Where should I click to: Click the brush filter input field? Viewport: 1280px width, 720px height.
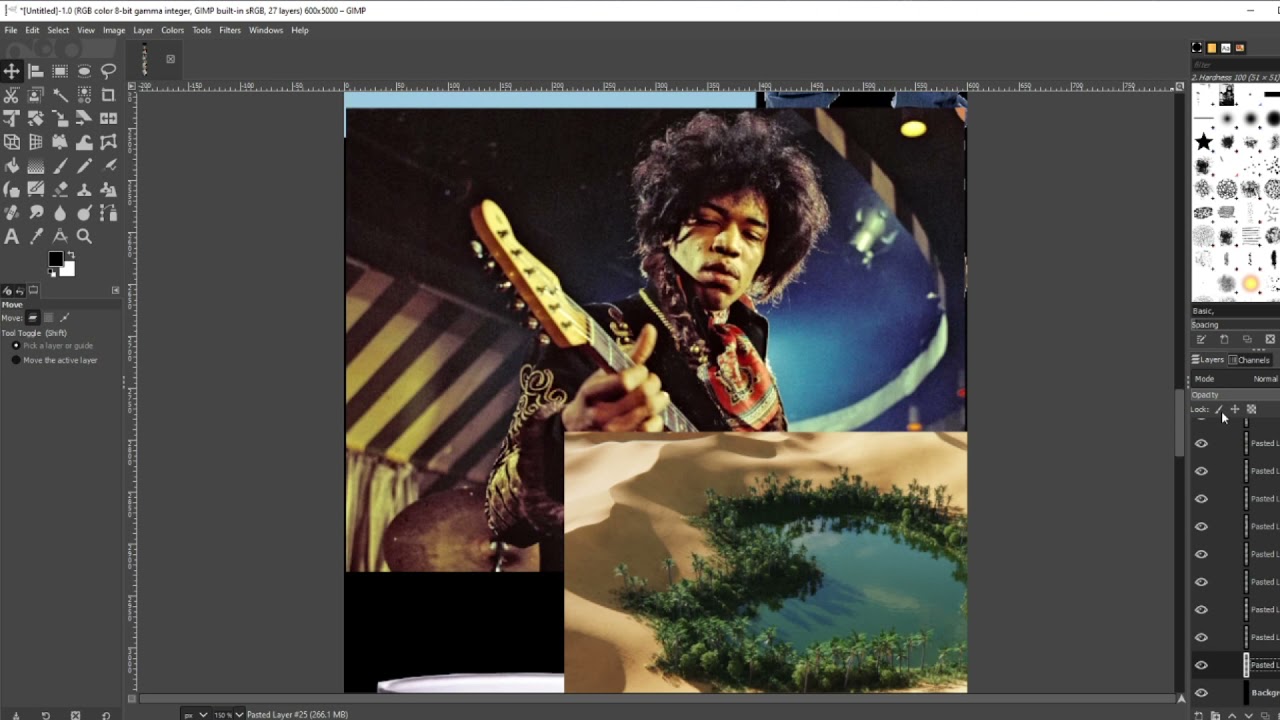pyautogui.click(x=1236, y=65)
